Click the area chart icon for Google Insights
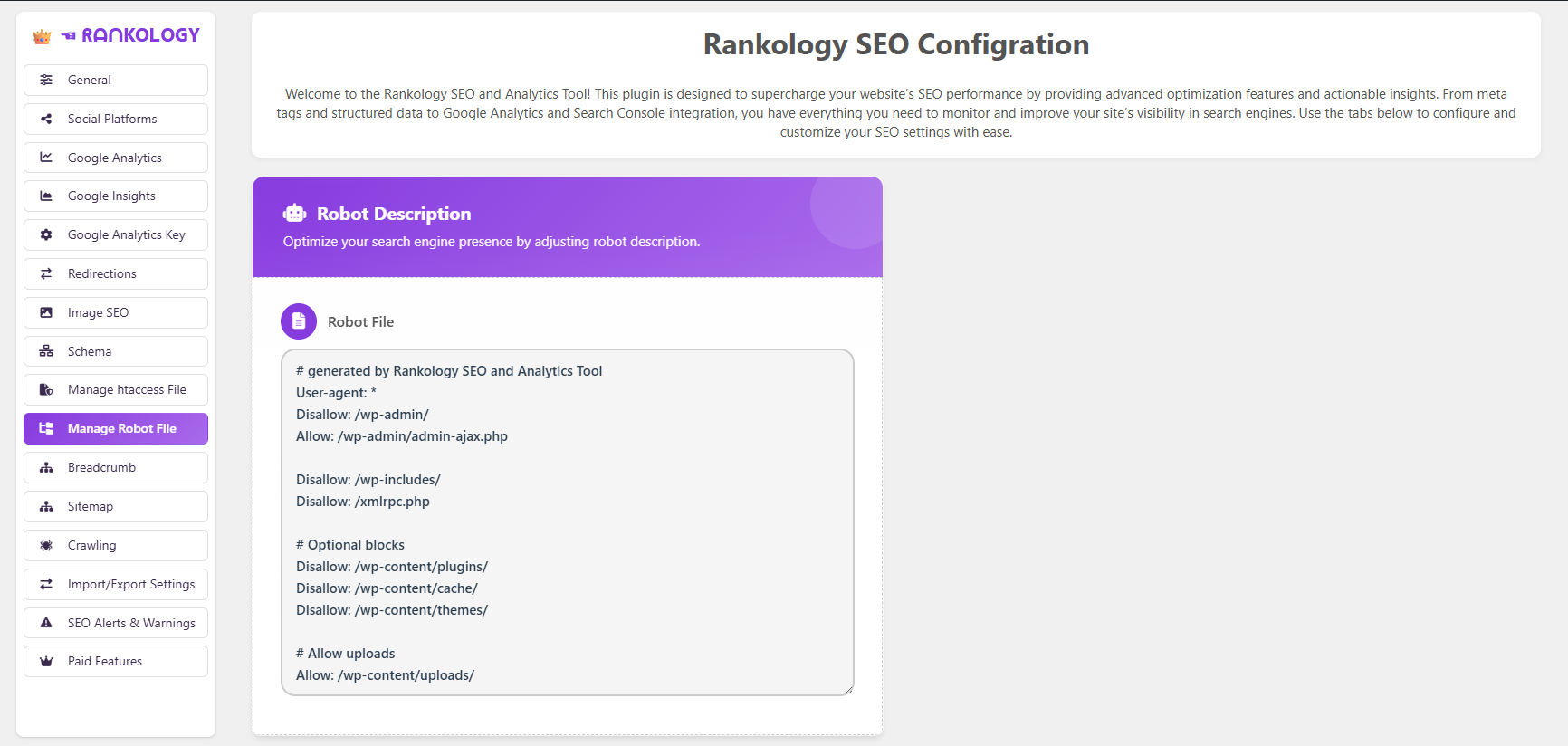 46,196
